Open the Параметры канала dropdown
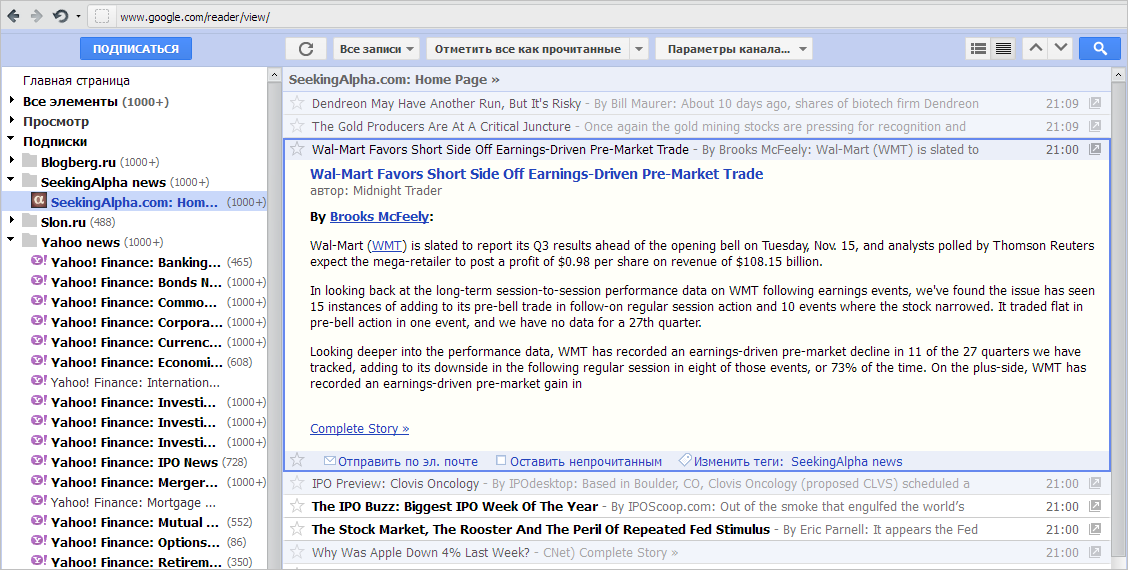Screen dimensions: 1128x570 point(734,49)
